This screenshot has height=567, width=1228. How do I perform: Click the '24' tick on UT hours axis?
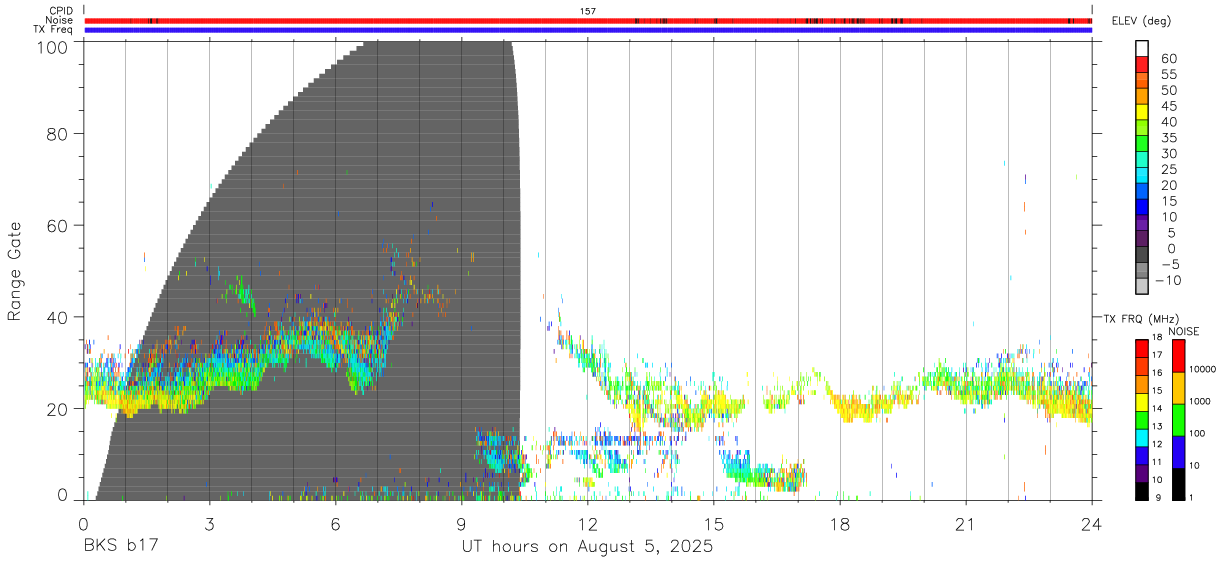tap(1091, 524)
